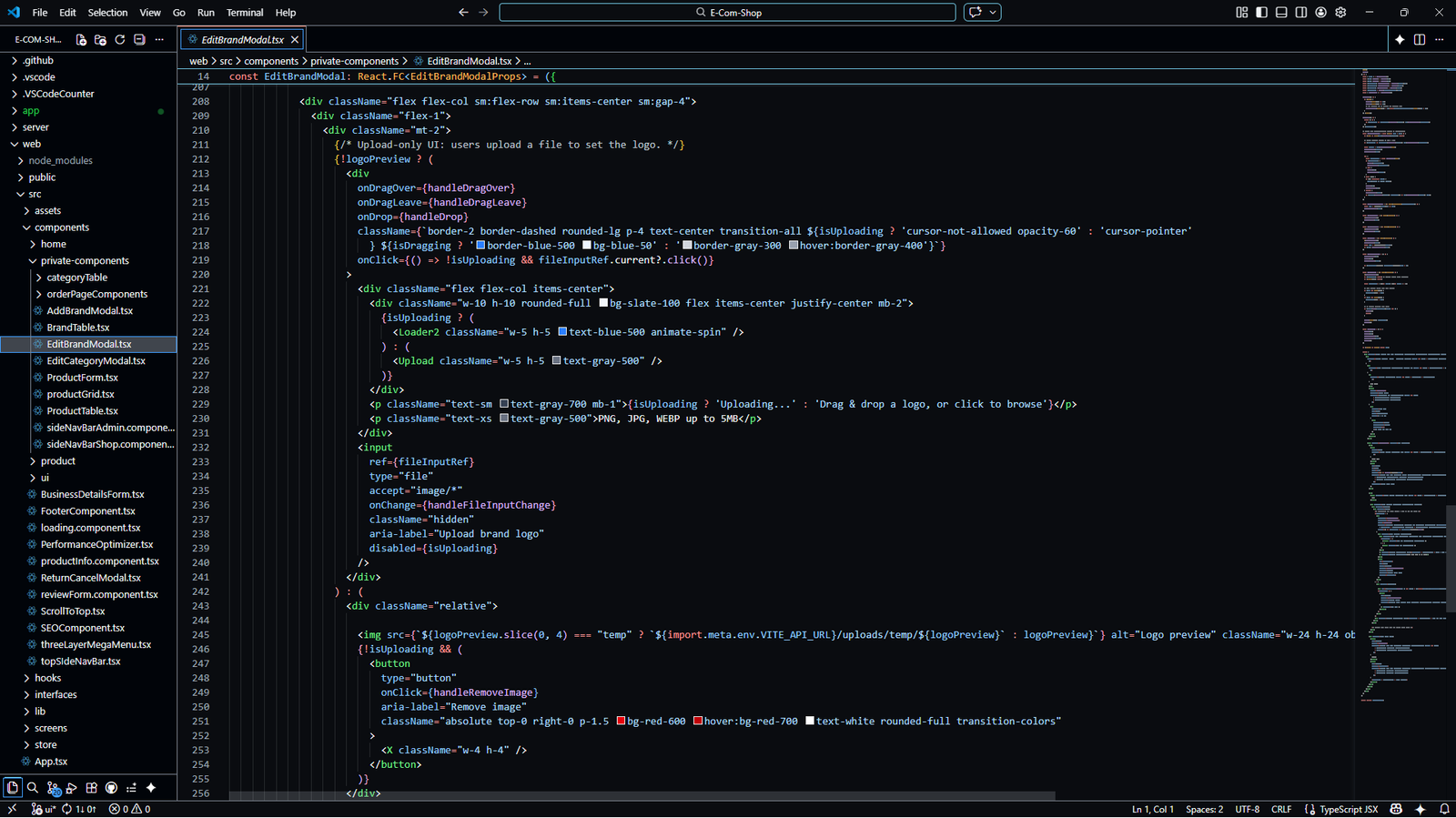Viewport: 1456px width, 818px height.
Task: Toggle the secondary side bar
Action: click(x=1301, y=13)
